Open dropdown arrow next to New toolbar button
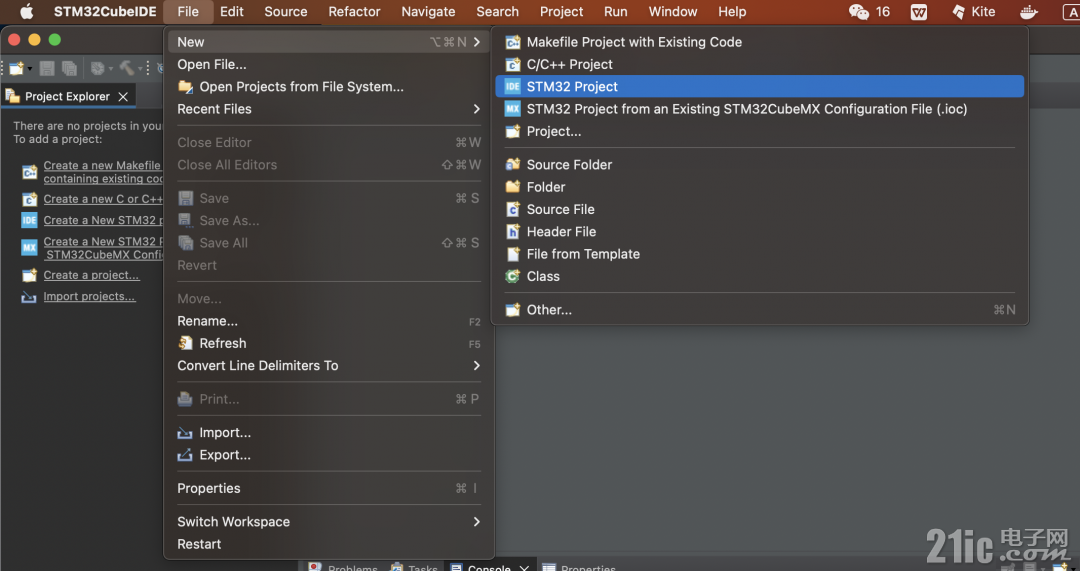The width and height of the screenshot is (1080, 571). click(30, 69)
